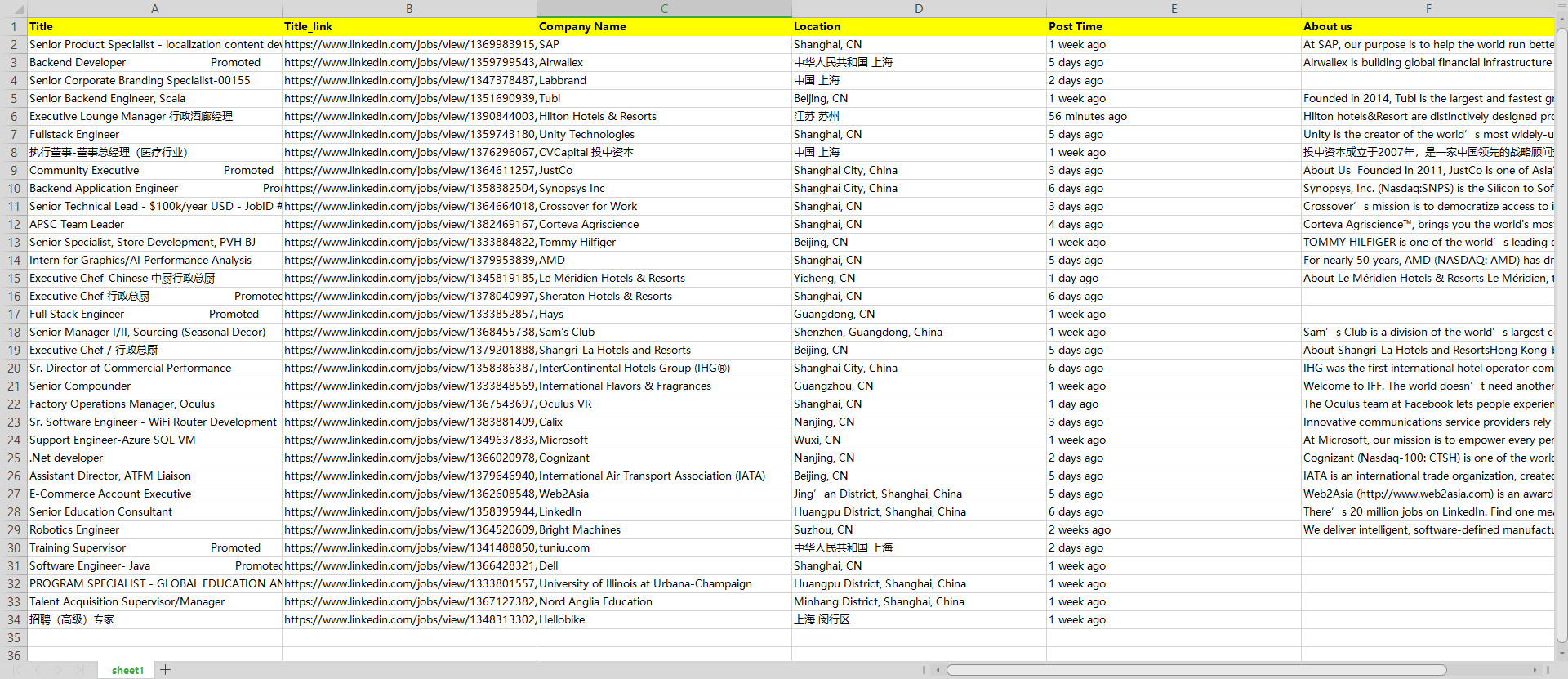
Task: Click vertical scrollbar down arrow
Action: pyautogui.click(x=1561, y=654)
